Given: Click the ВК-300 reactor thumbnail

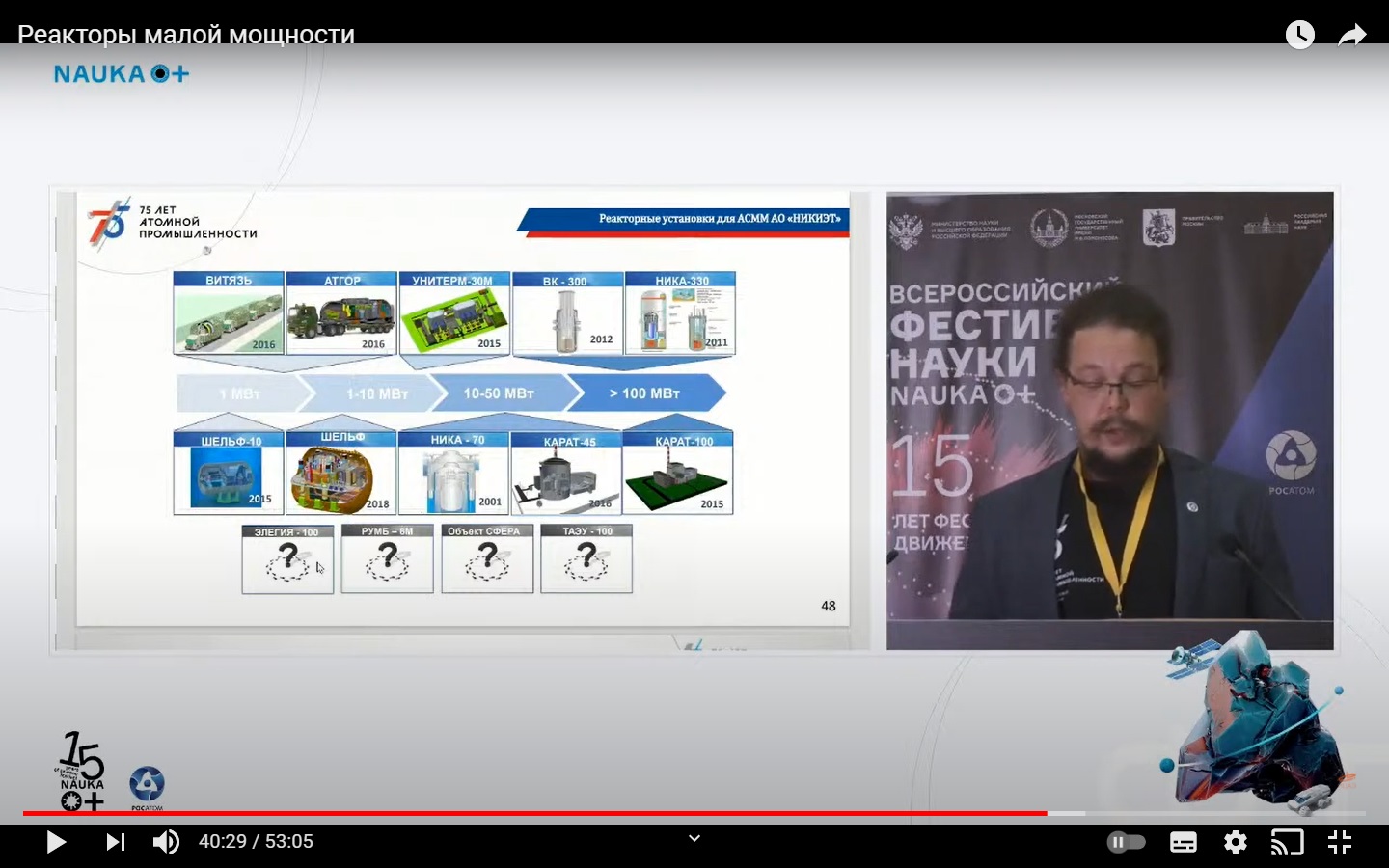Looking at the screenshot, I should pos(567,313).
